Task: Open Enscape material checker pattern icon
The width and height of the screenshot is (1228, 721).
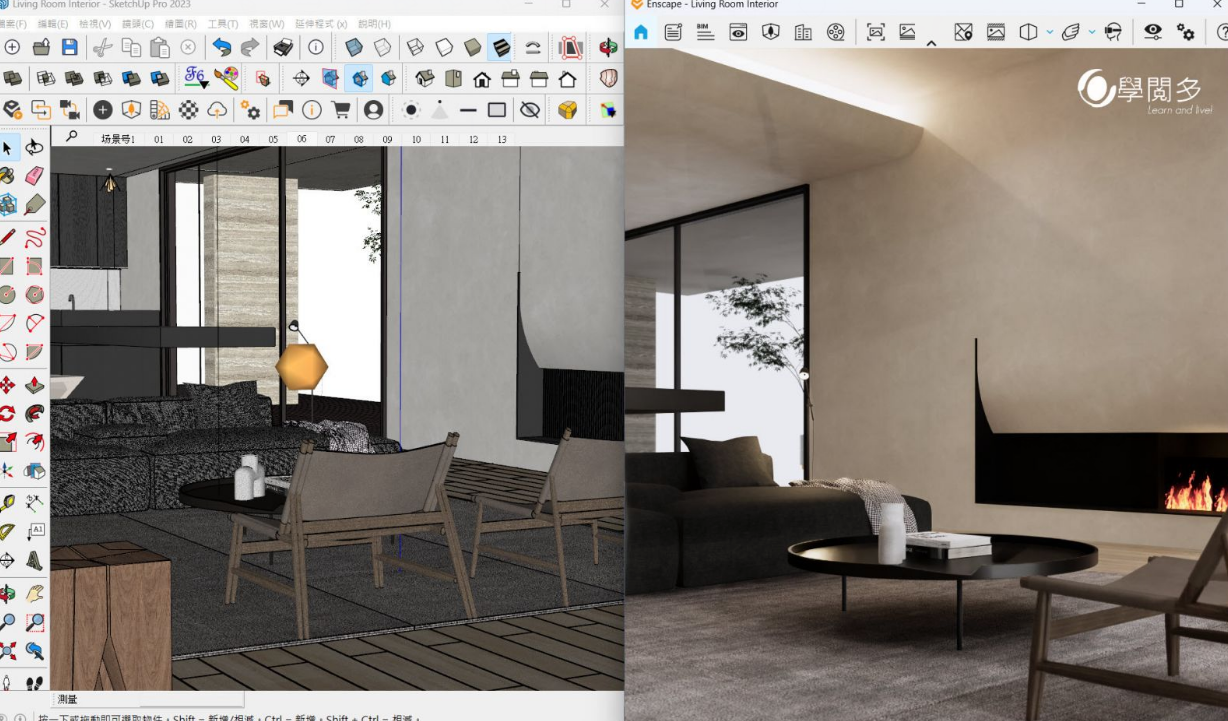Action: point(188,110)
